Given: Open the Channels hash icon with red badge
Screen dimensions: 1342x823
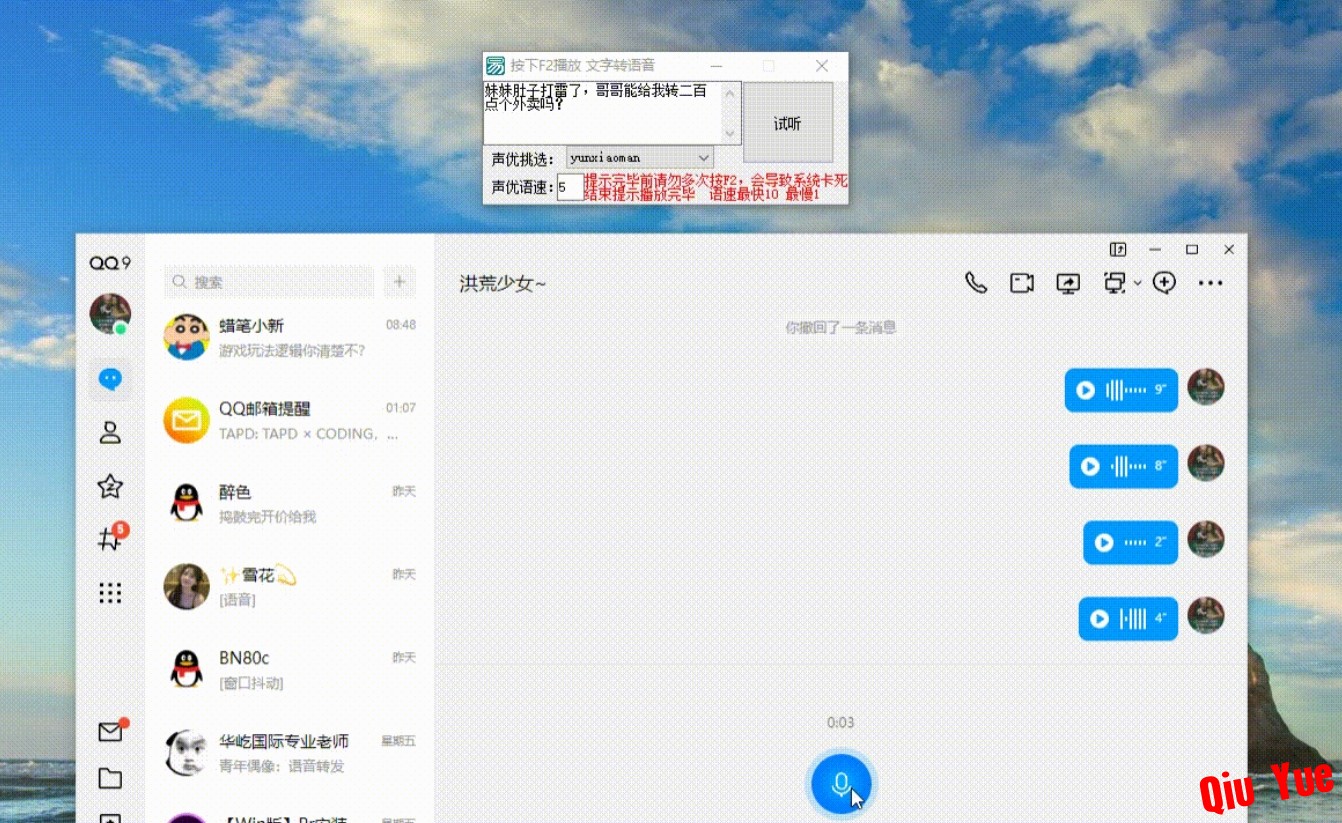Looking at the screenshot, I should click(x=110, y=539).
